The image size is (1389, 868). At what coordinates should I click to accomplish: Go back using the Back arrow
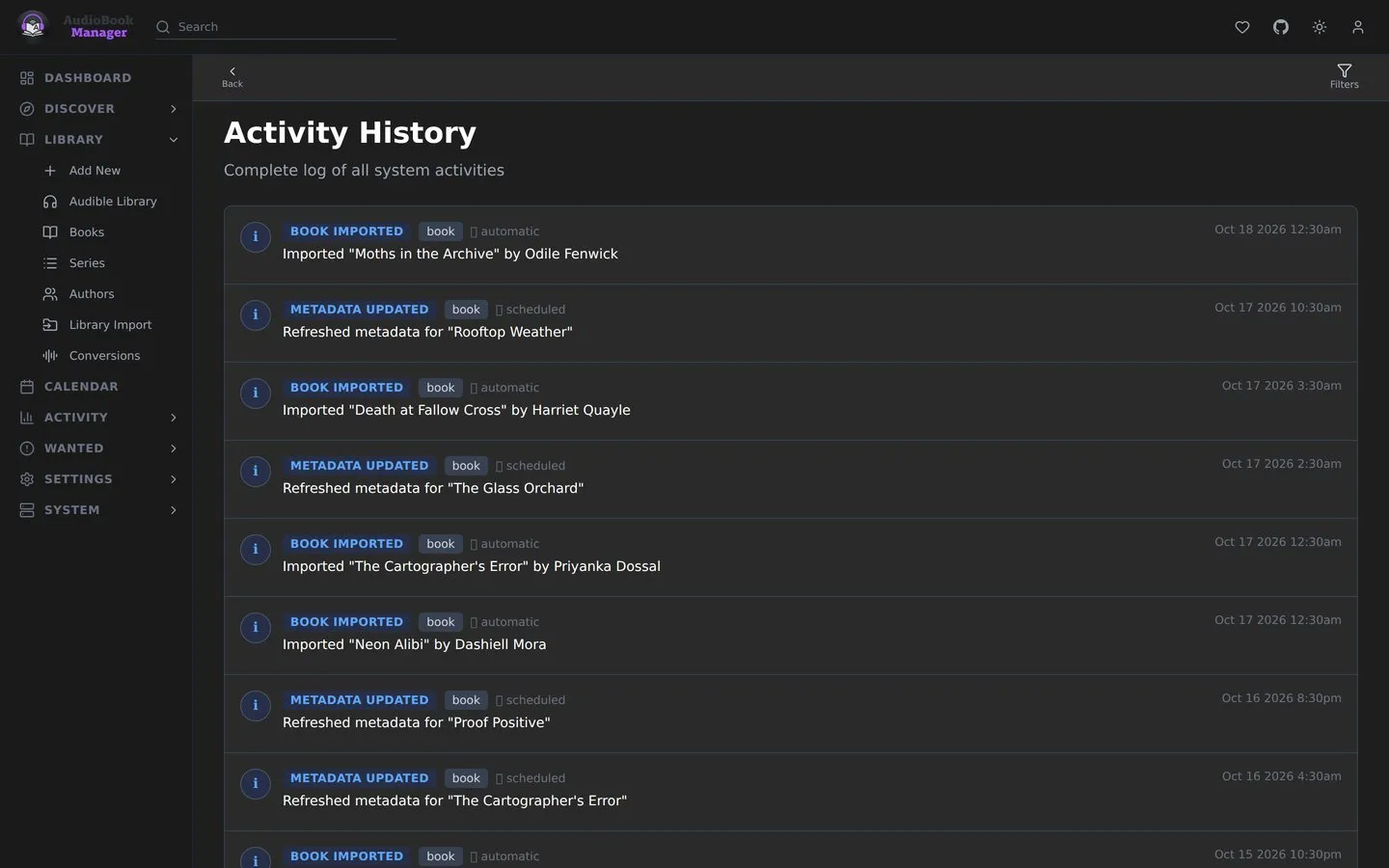coord(232,77)
